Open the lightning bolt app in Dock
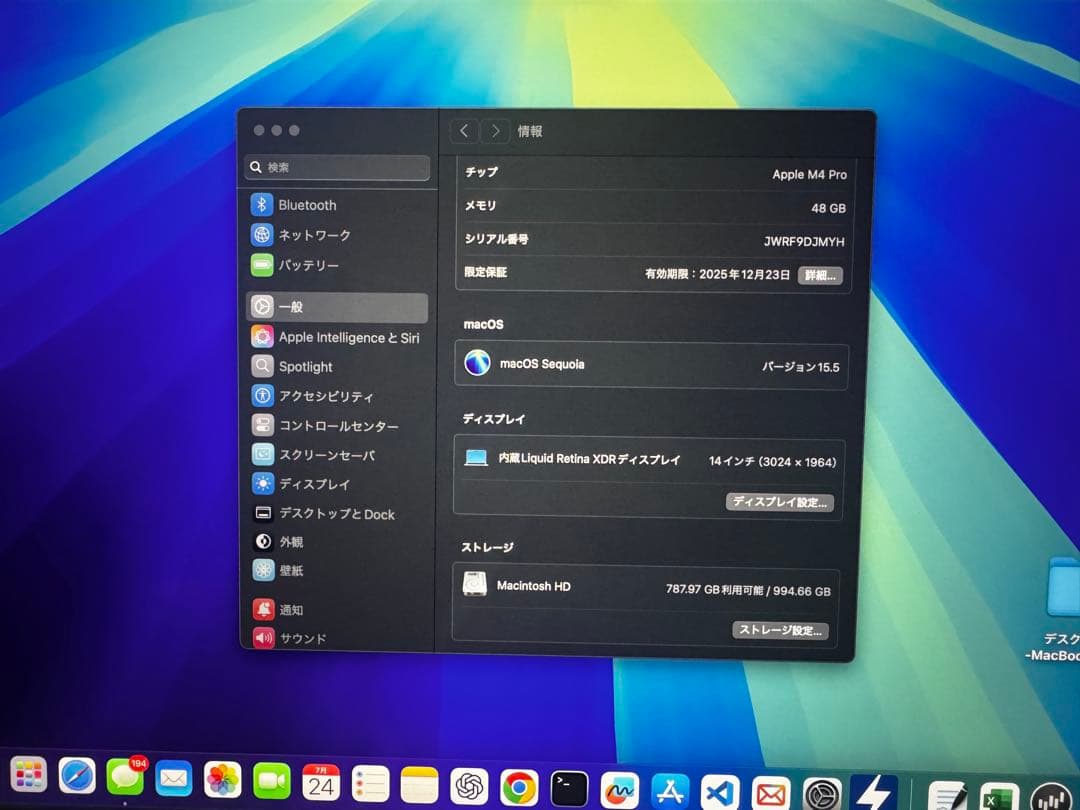 [x=873, y=793]
